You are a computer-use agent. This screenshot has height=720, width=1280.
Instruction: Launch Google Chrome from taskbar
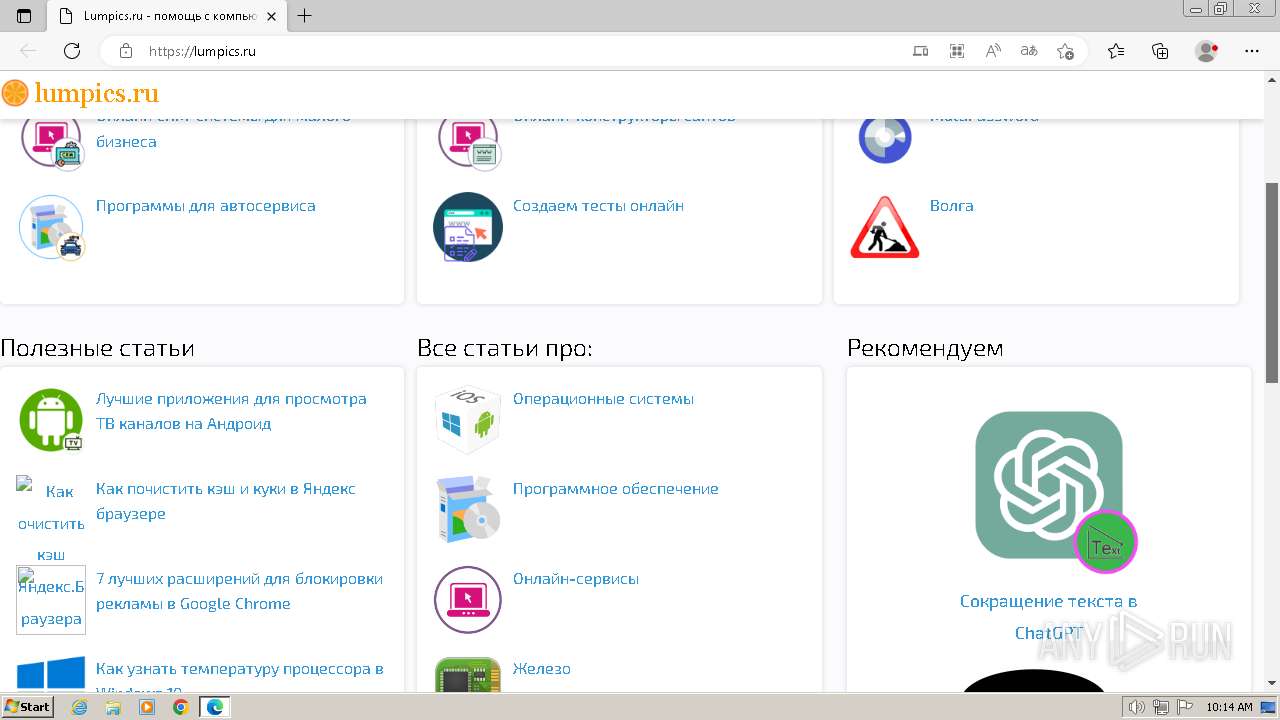181,707
